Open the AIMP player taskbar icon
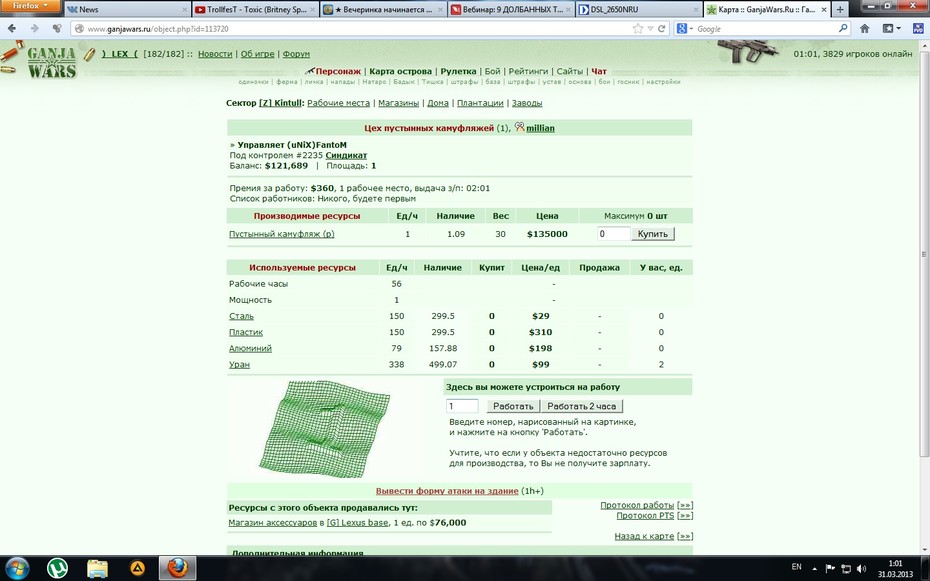Image resolution: width=930 pixels, height=581 pixels. click(137, 568)
